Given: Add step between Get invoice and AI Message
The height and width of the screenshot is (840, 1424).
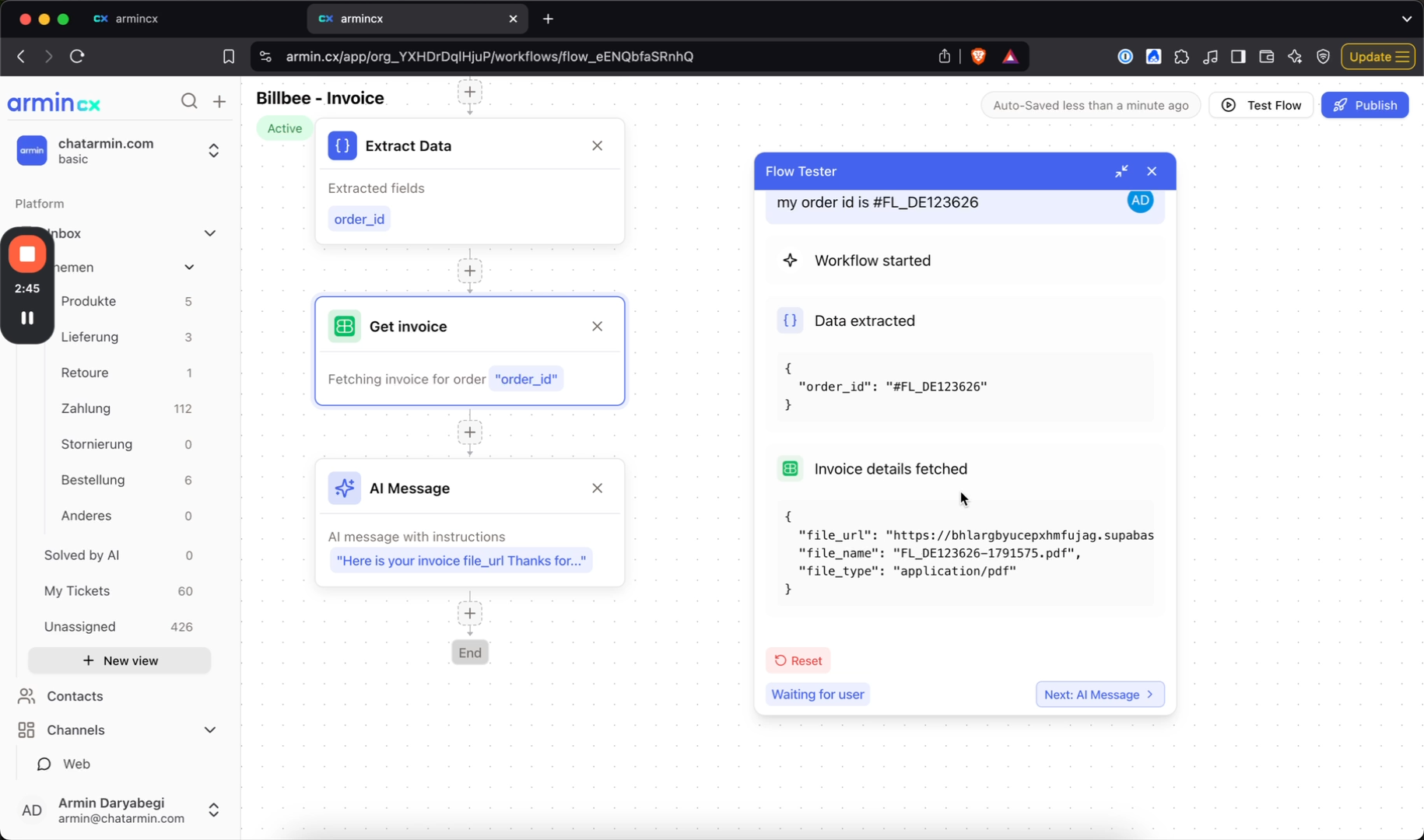Looking at the screenshot, I should (x=470, y=432).
